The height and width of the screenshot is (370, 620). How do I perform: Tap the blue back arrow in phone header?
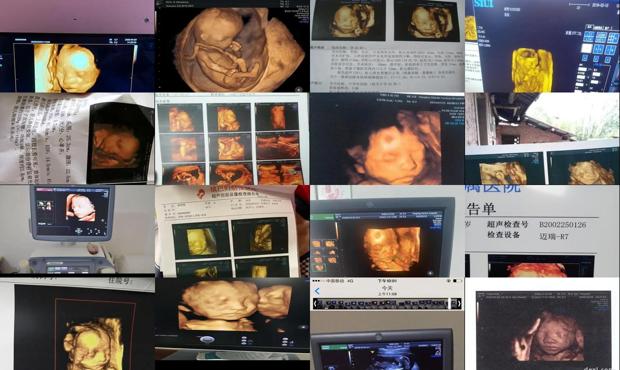(317, 291)
